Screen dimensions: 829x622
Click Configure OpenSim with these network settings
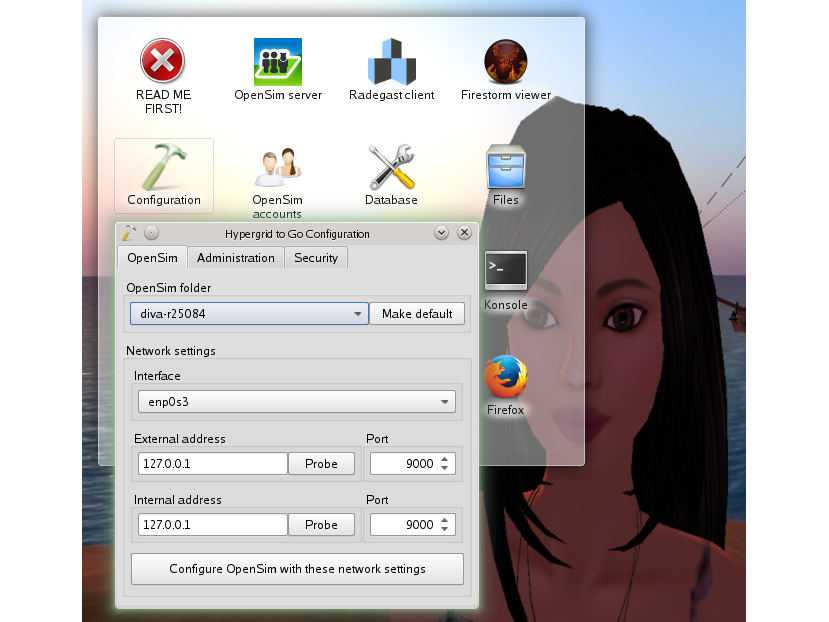click(297, 569)
